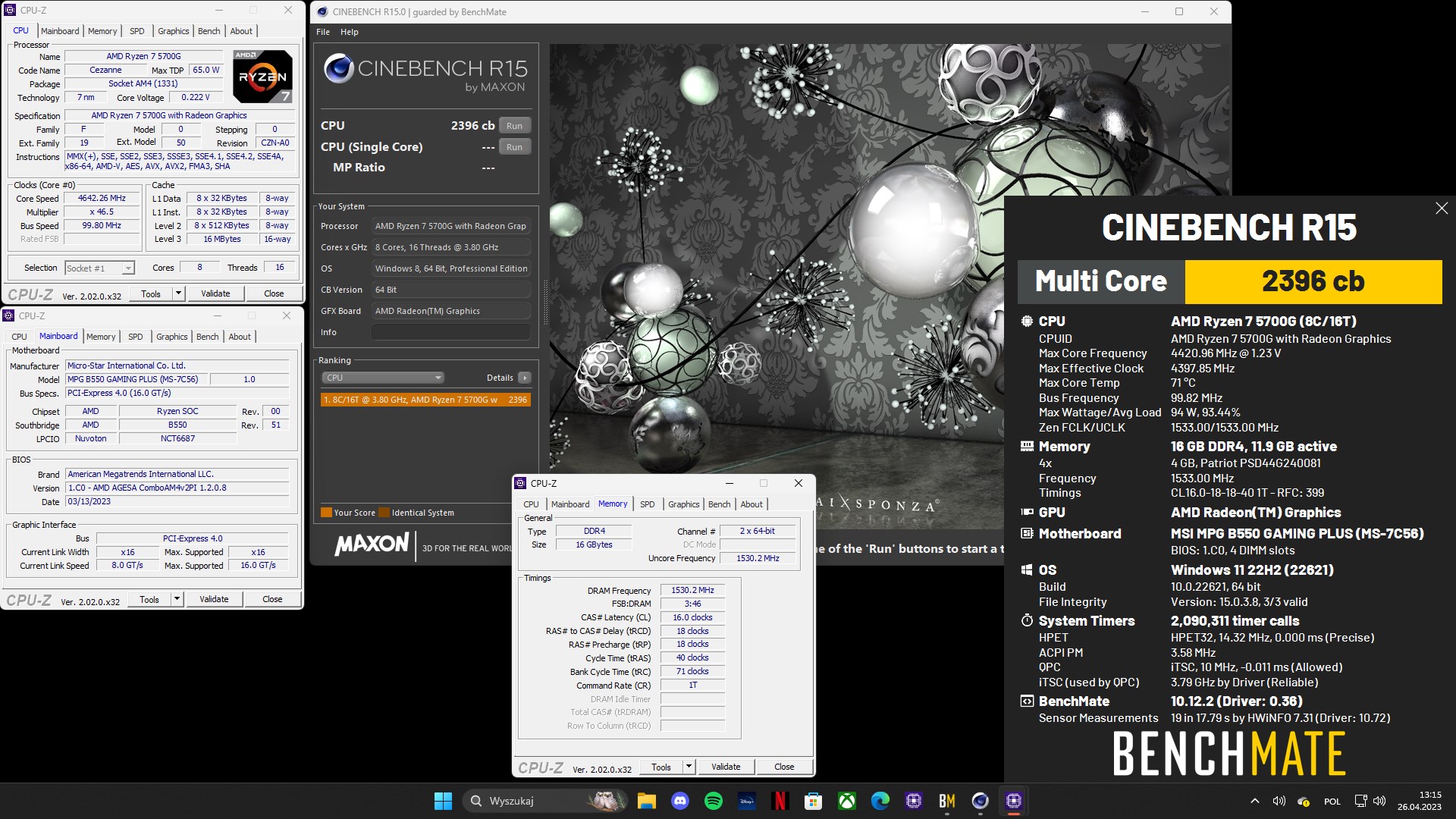
Task: Click the Multiplier value x 46.5
Action: [102, 212]
